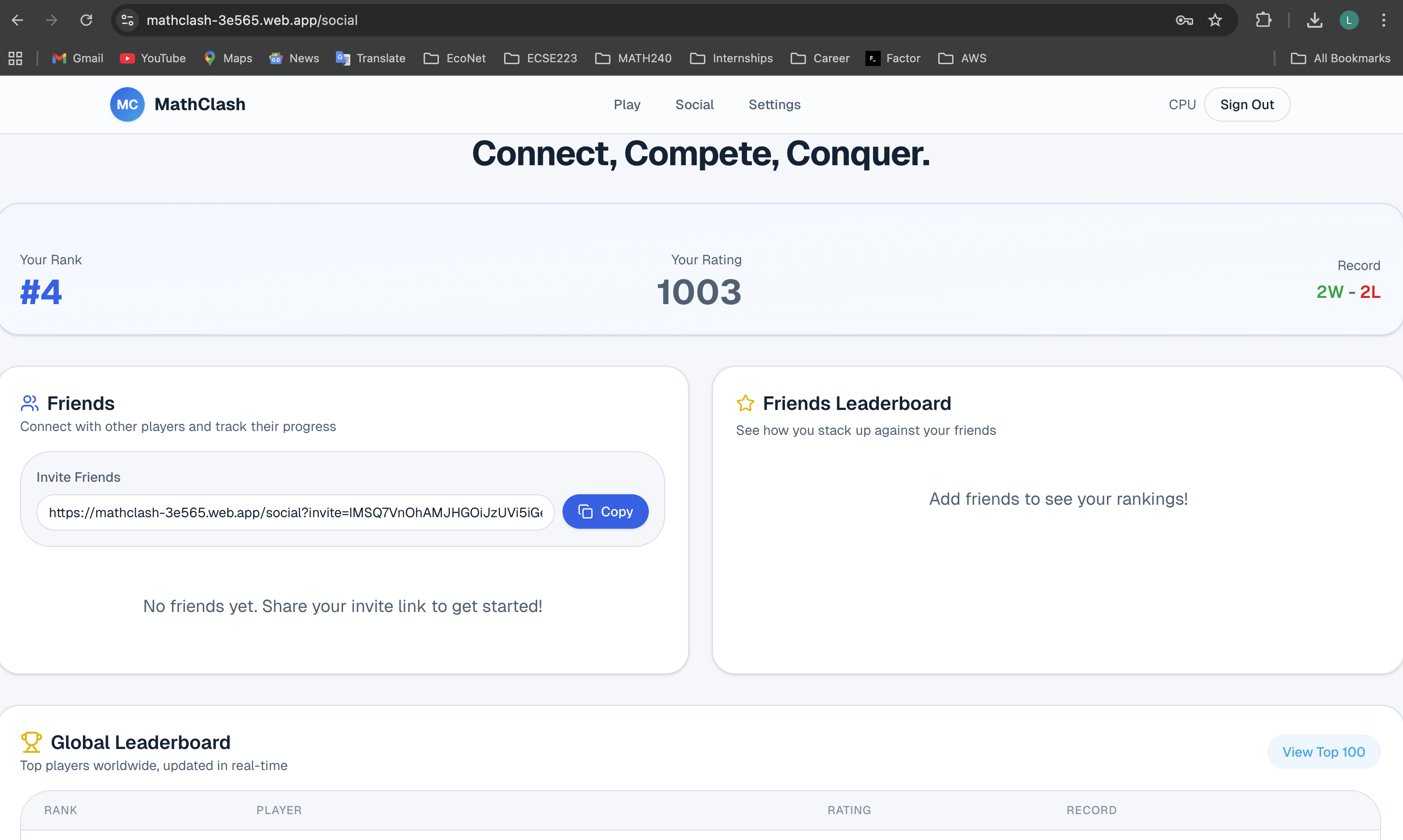Go back with the back arrow
The width and height of the screenshot is (1403, 840).
coord(18,21)
